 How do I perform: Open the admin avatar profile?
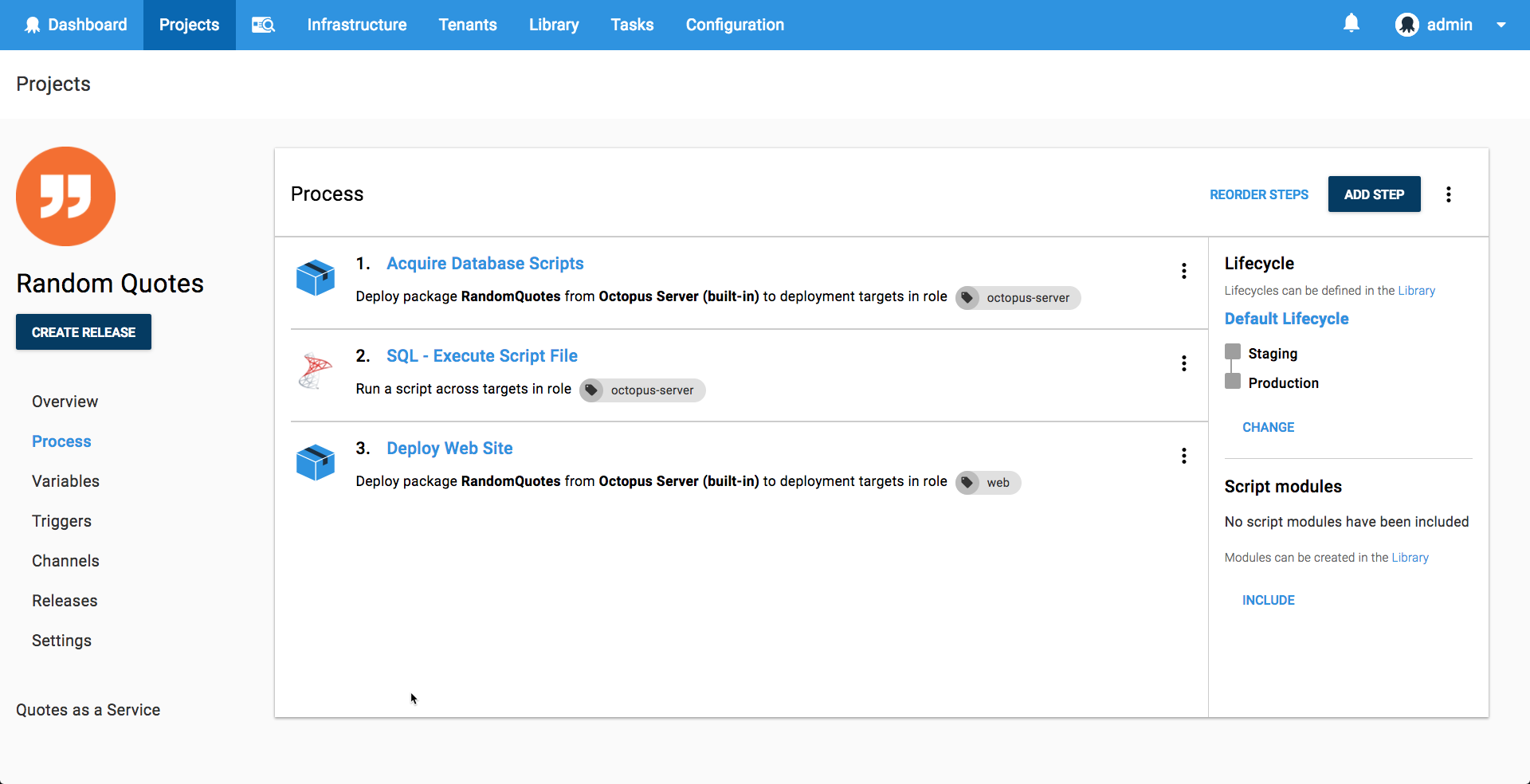(x=1407, y=25)
